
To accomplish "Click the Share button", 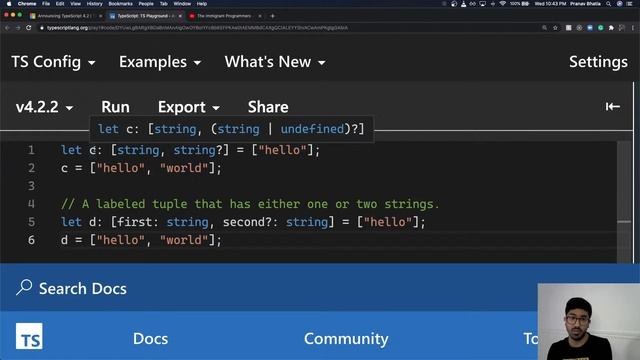I will 268,107.
